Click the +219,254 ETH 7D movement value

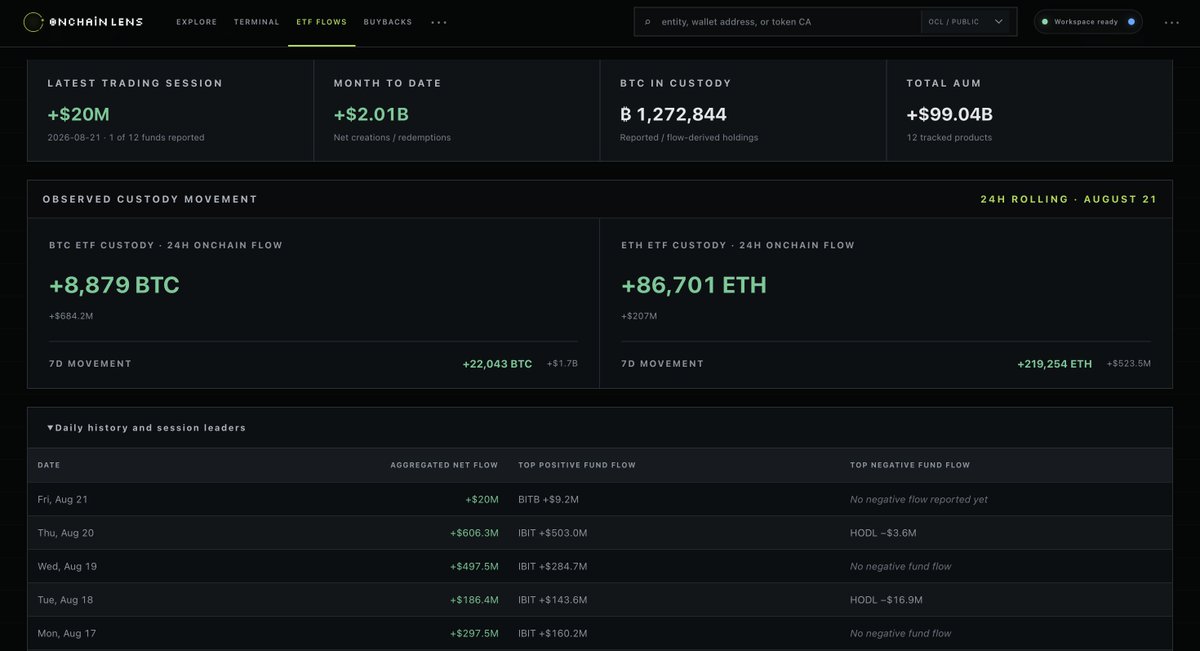pos(1055,364)
